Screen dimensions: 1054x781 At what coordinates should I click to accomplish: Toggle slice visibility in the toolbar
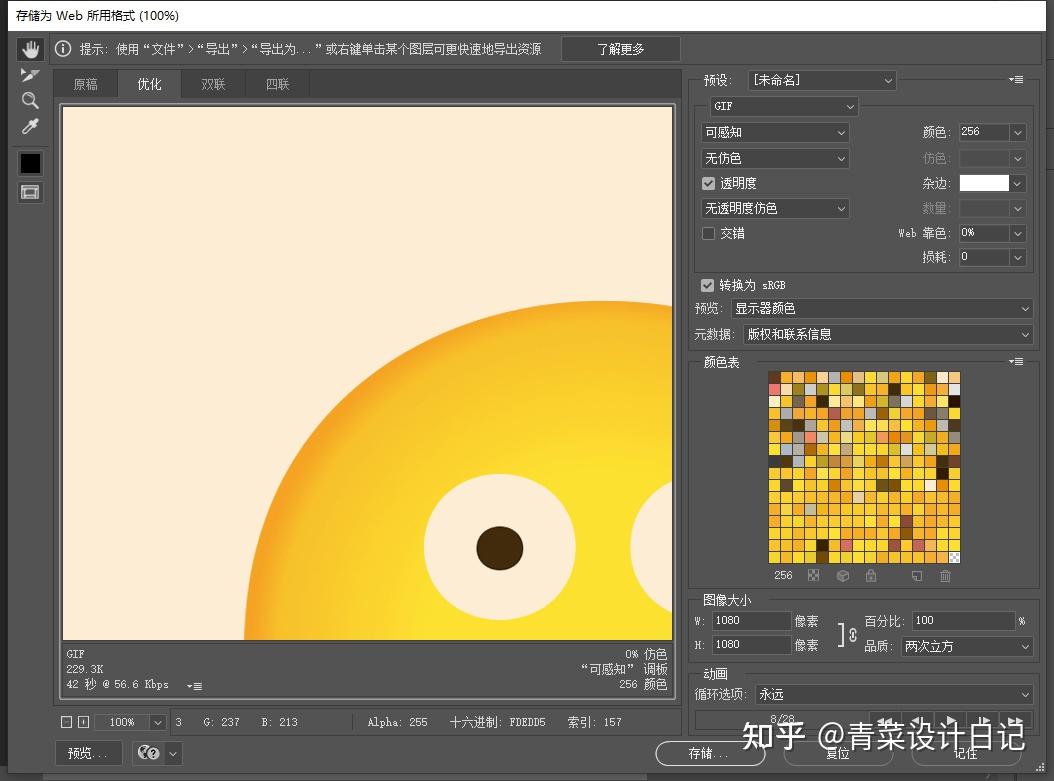click(x=30, y=192)
